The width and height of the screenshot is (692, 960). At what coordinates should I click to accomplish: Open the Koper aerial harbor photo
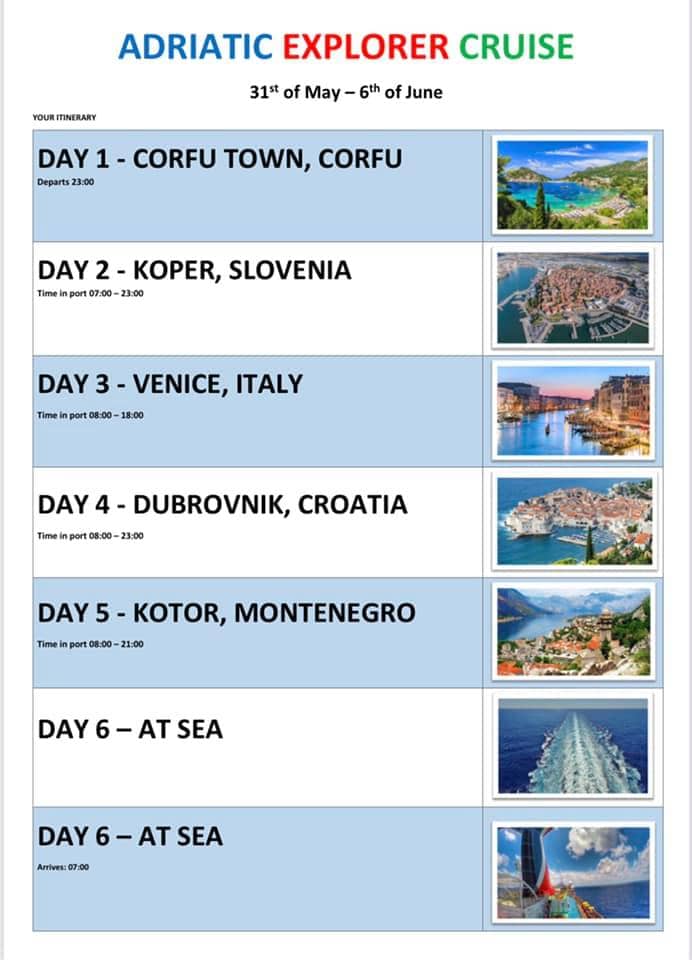tap(573, 298)
